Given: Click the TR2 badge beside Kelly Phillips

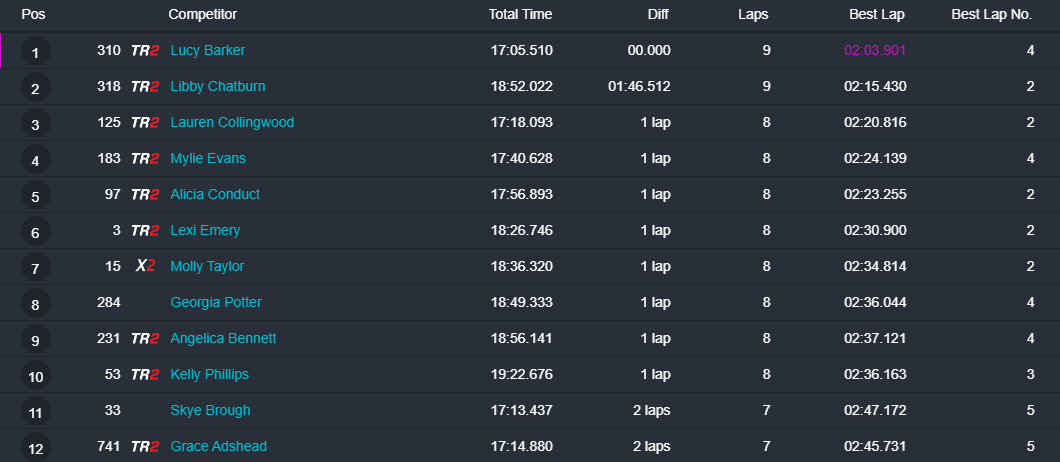Looking at the screenshot, I should point(145,375).
